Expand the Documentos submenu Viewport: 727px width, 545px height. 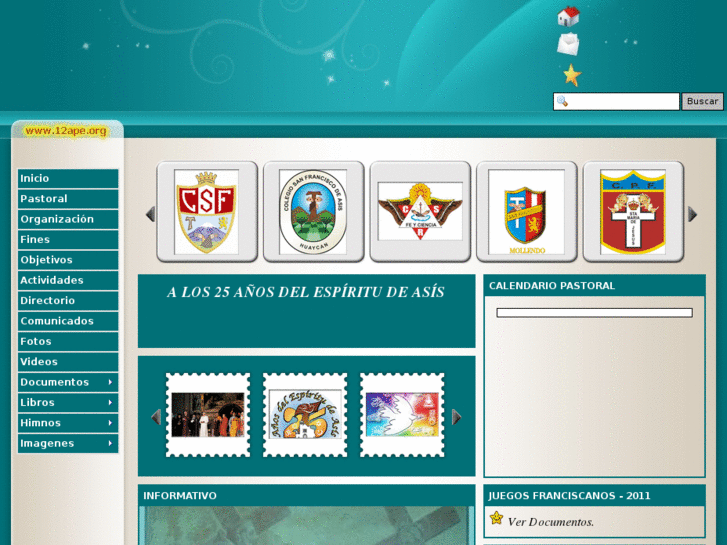tap(68, 383)
